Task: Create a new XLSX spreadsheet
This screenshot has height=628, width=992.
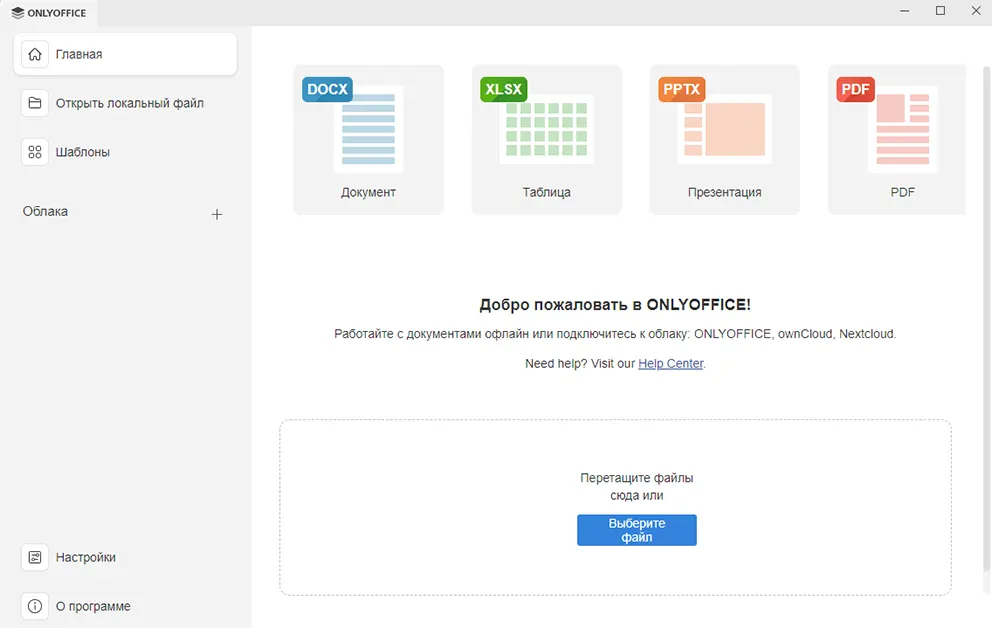Action: [546, 139]
